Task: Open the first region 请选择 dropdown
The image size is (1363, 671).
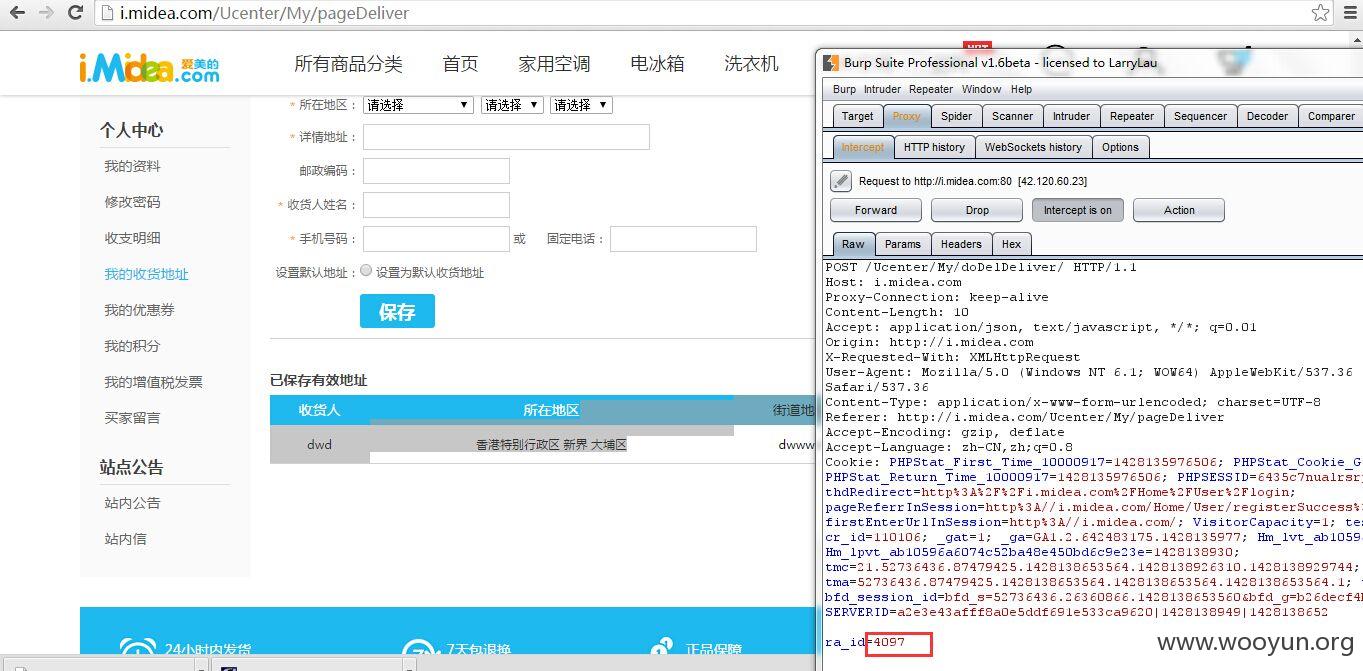Action: click(418, 105)
